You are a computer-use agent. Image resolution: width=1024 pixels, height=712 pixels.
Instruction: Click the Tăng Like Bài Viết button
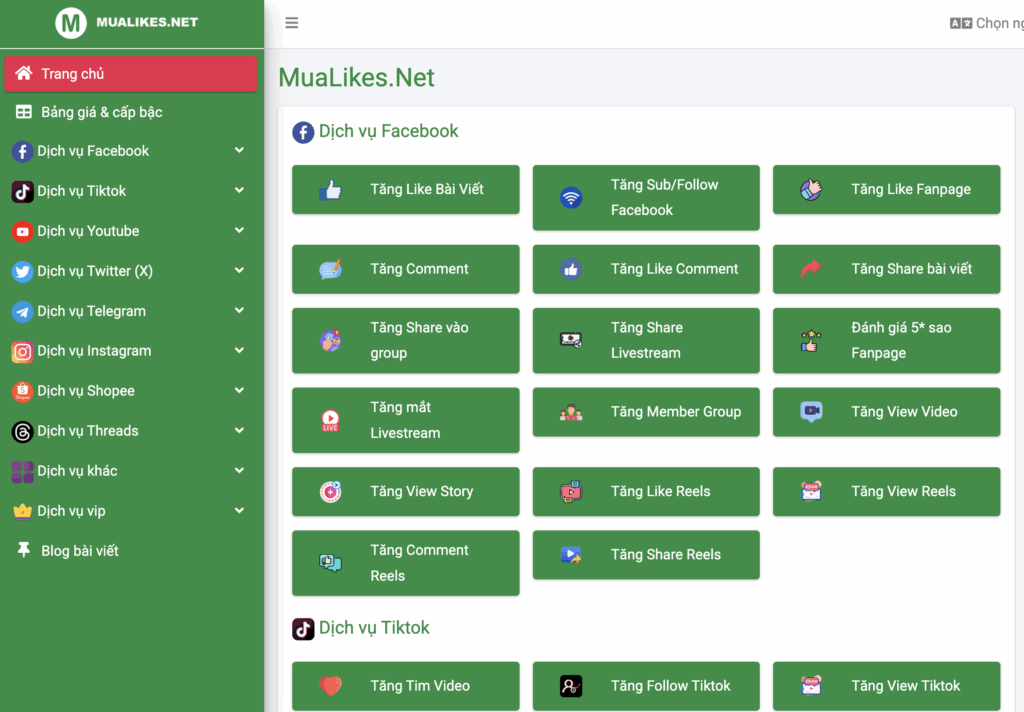(405, 189)
